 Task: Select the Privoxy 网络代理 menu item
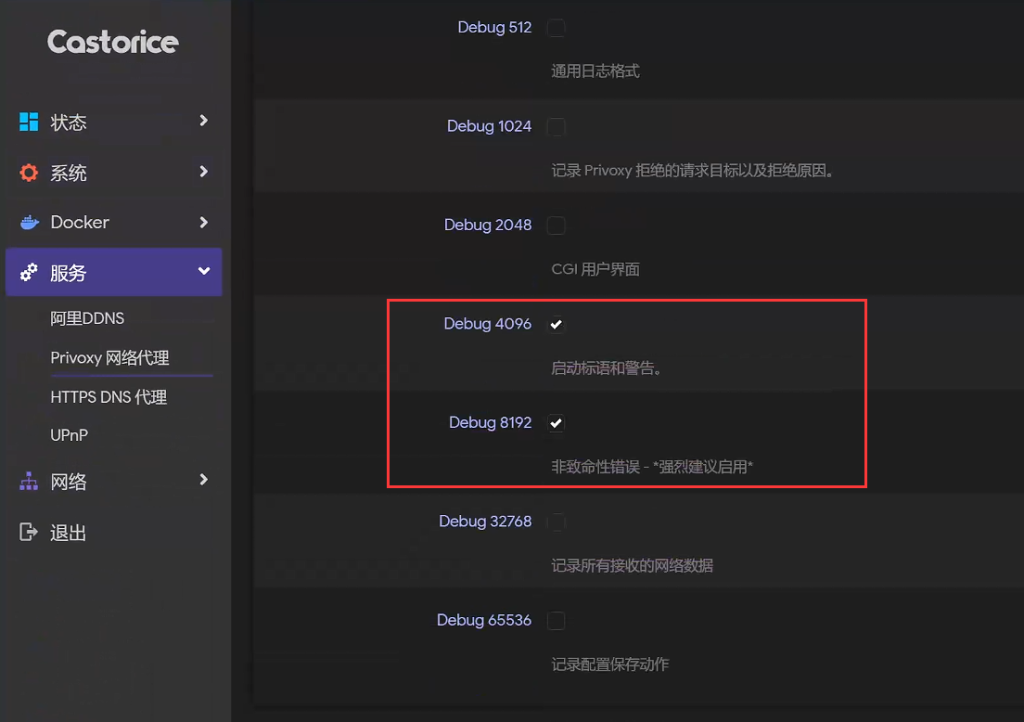110,358
